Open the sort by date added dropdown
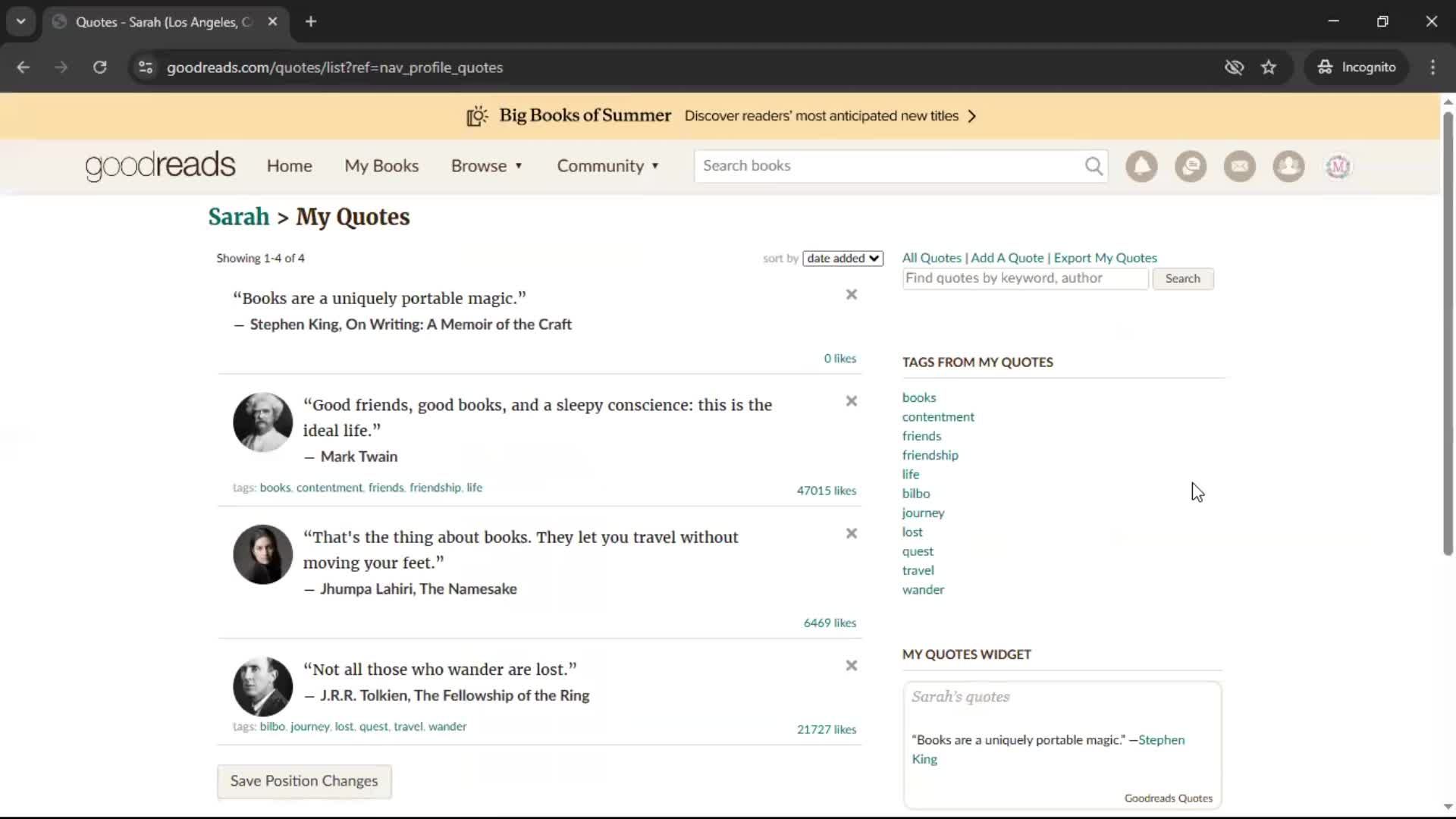The image size is (1456, 819). coord(843,258)
